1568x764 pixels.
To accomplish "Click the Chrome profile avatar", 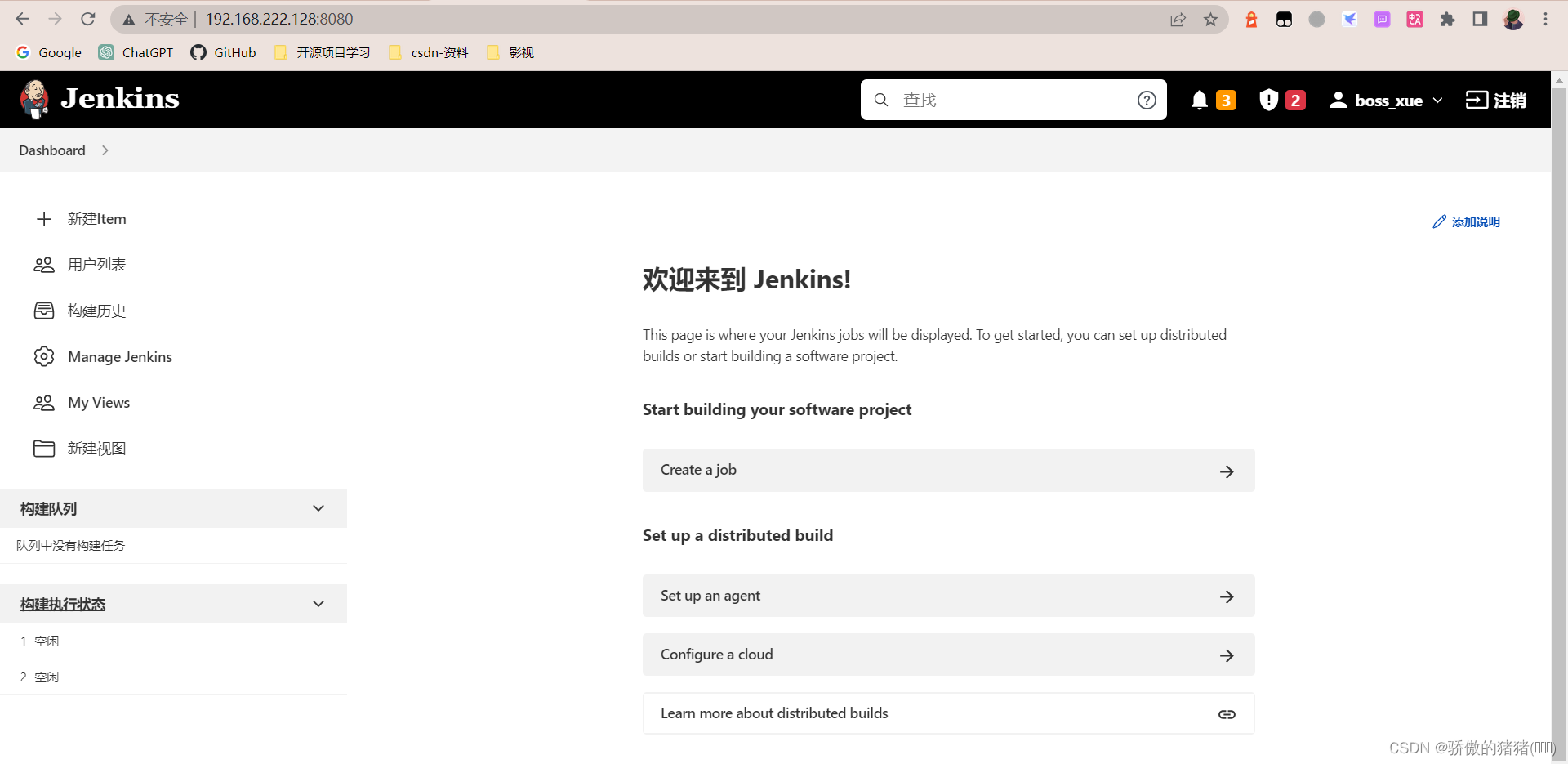I will (x=1512, y=19).
